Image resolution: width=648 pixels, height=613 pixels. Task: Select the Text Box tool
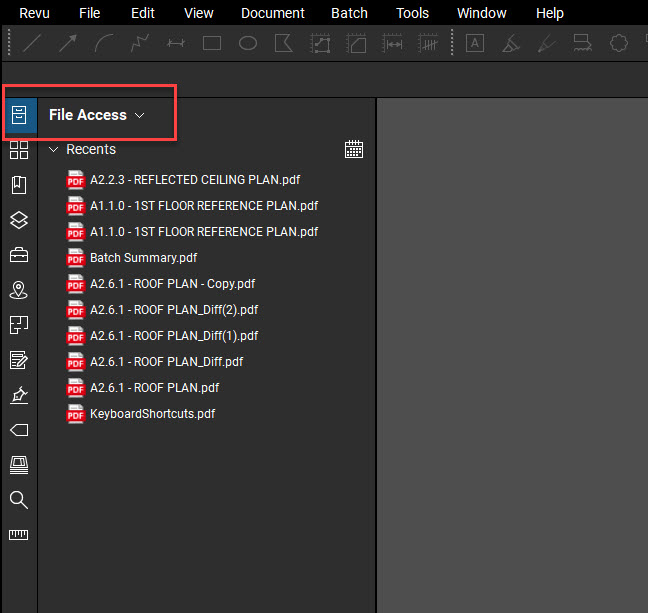(475, 43)
